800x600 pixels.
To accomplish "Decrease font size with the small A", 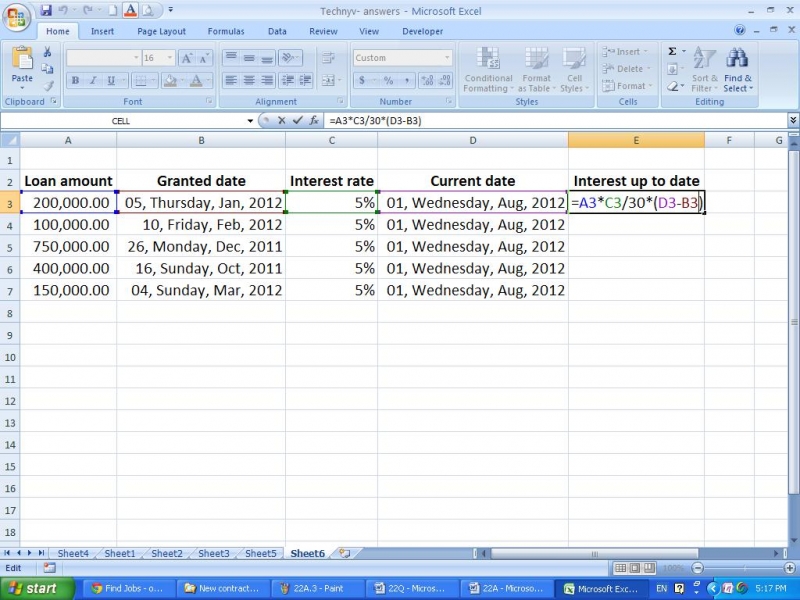I will 204,58.
